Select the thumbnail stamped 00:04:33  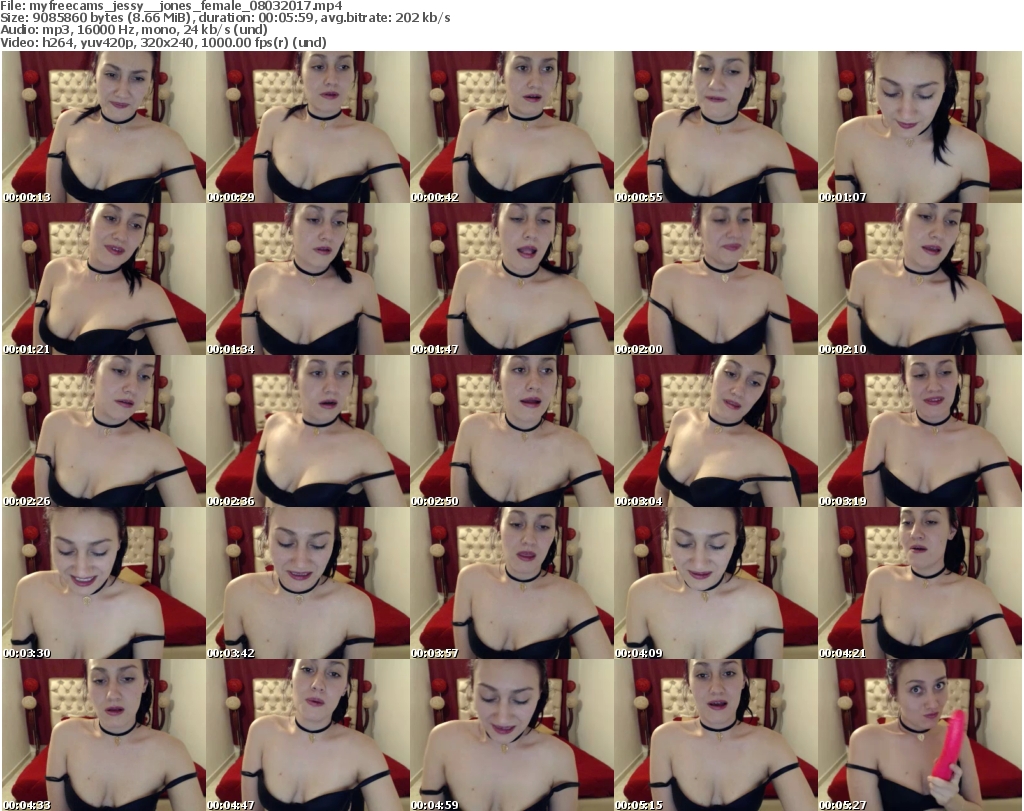pyautogui.click(x=104, y=736)
